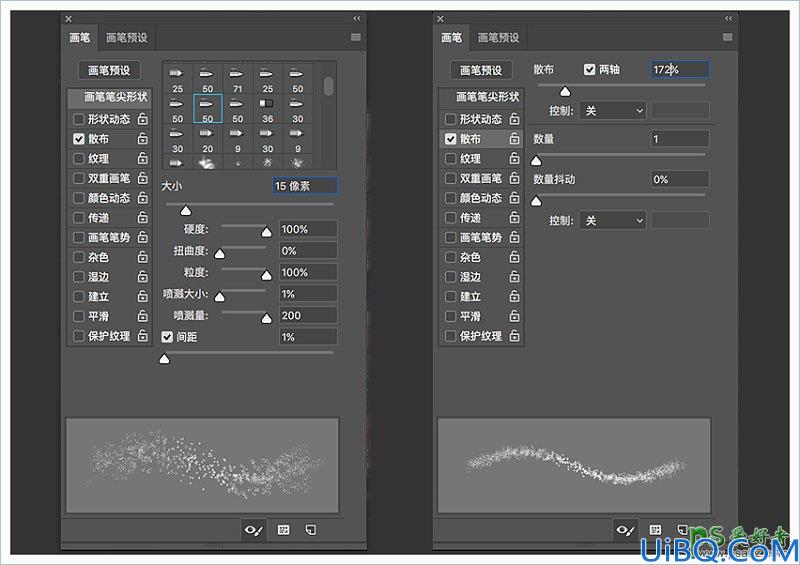800x565 pixels.
Task: Click lock icon beside 画笔笔势 in left panel
Action: click(x=143, y=237)
